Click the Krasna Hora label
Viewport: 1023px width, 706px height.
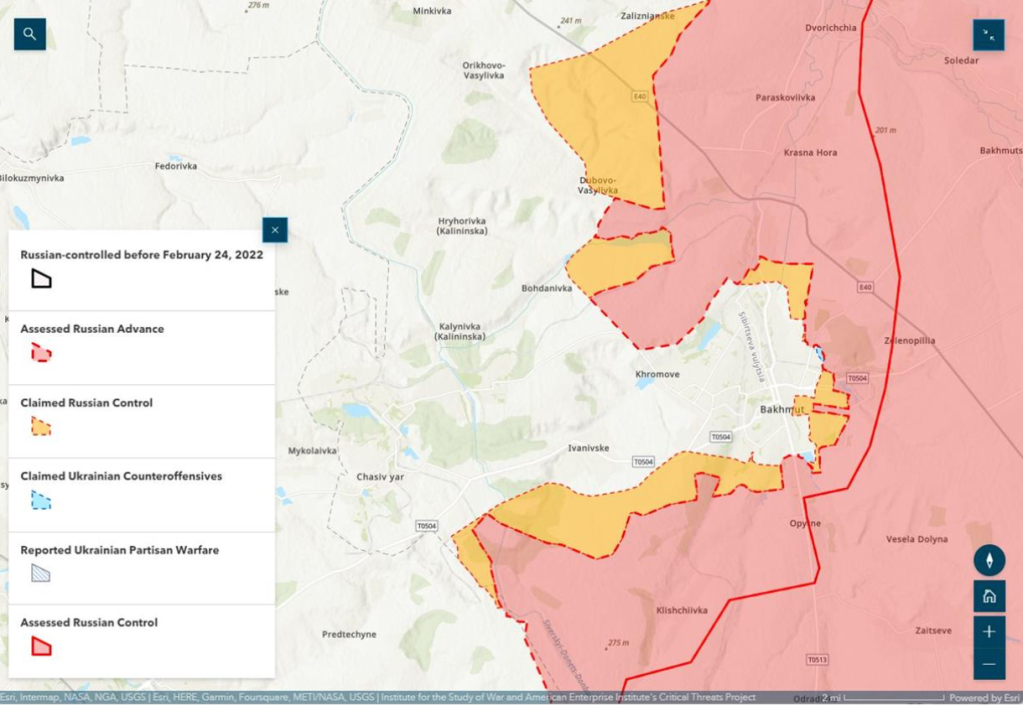(x=810, y=153)
